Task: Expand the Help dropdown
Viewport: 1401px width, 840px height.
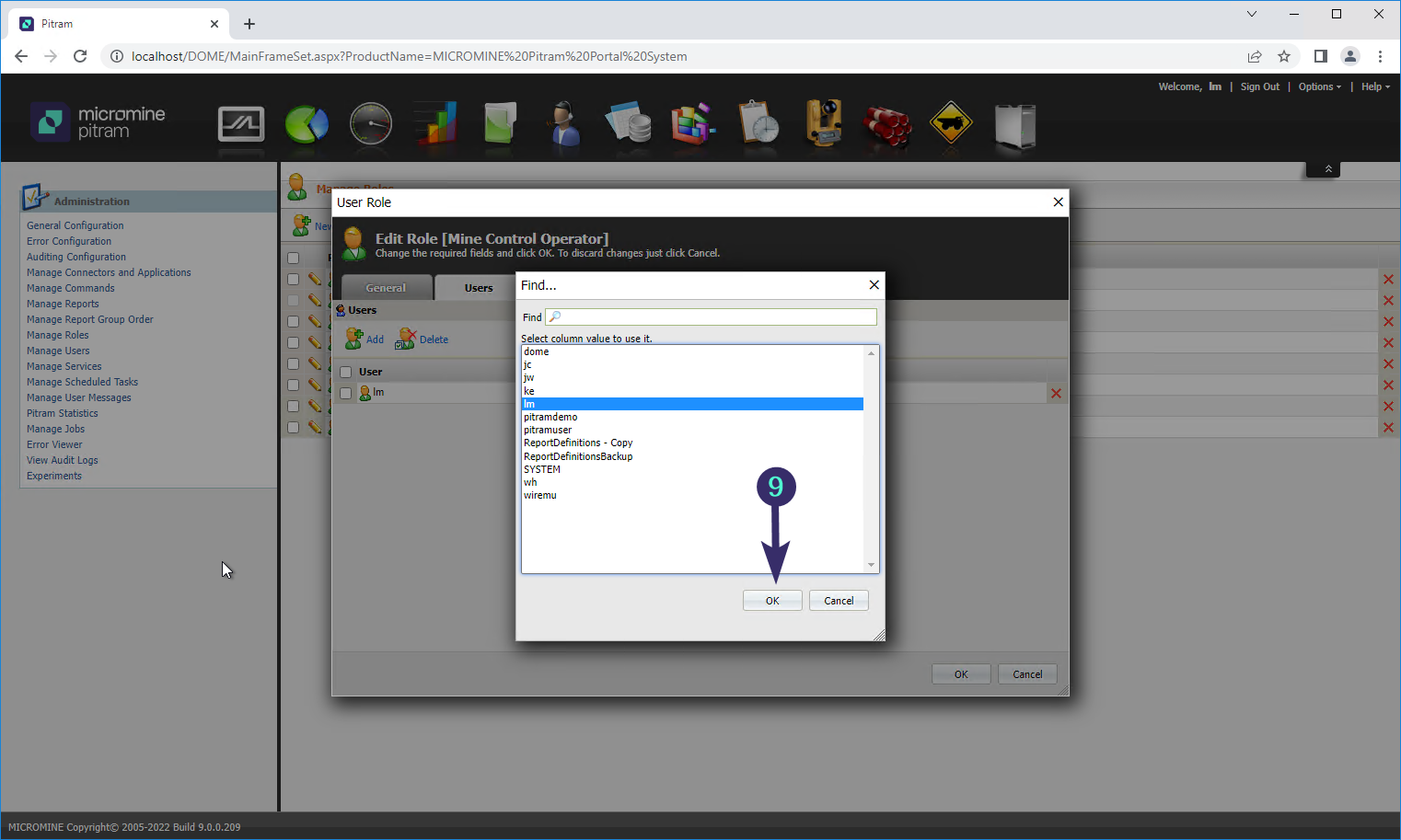Action: 1374,86
